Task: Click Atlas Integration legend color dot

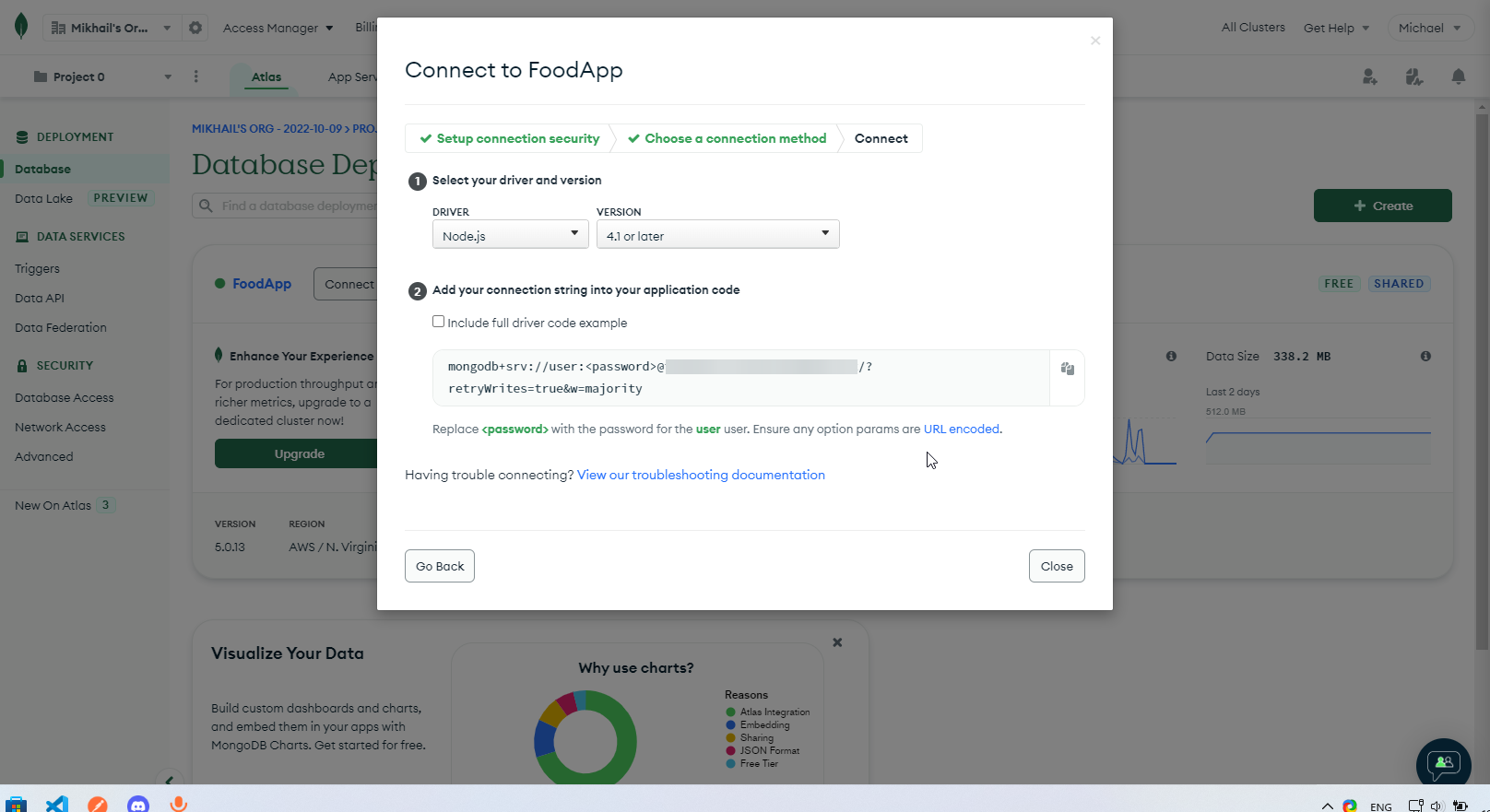Action: 730,712
